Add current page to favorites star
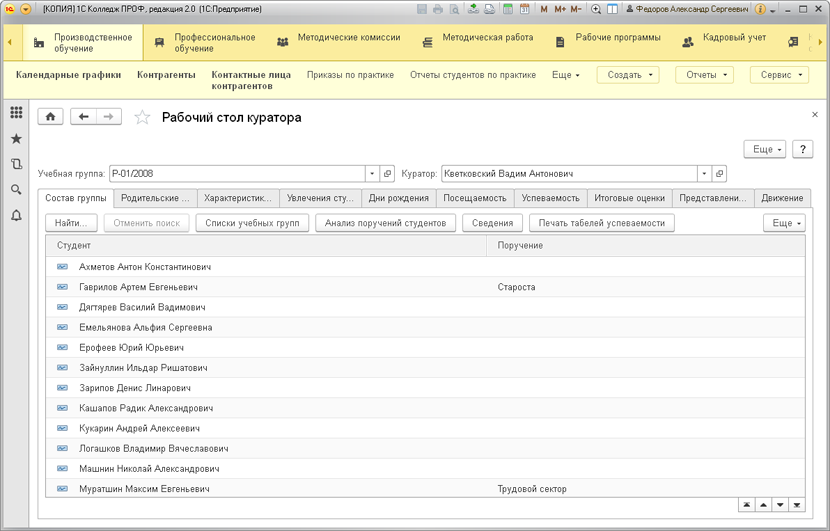Image resolution: width=830 pixels, height=531 pixels. coord(142,117)
